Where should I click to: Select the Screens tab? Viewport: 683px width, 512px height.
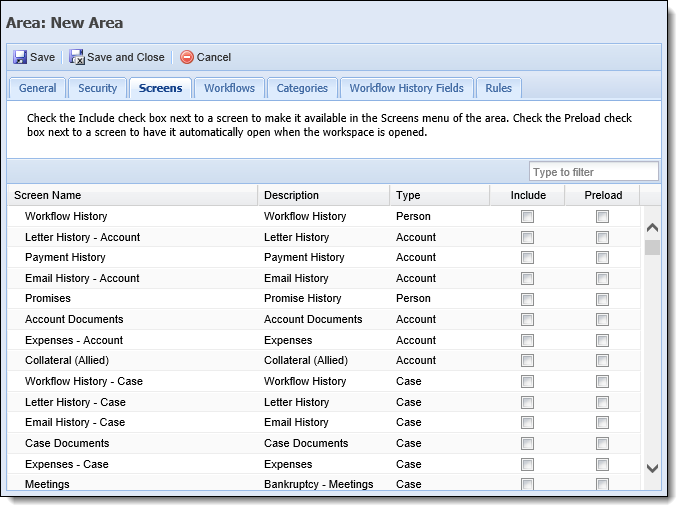160,88
